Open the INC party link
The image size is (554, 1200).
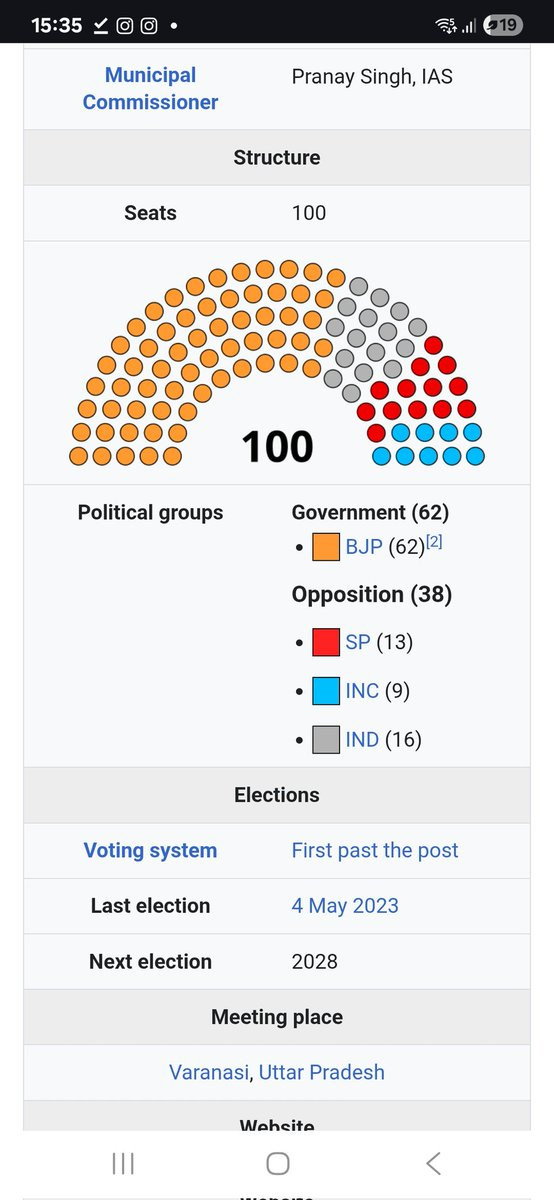click(x=362, y=691)
